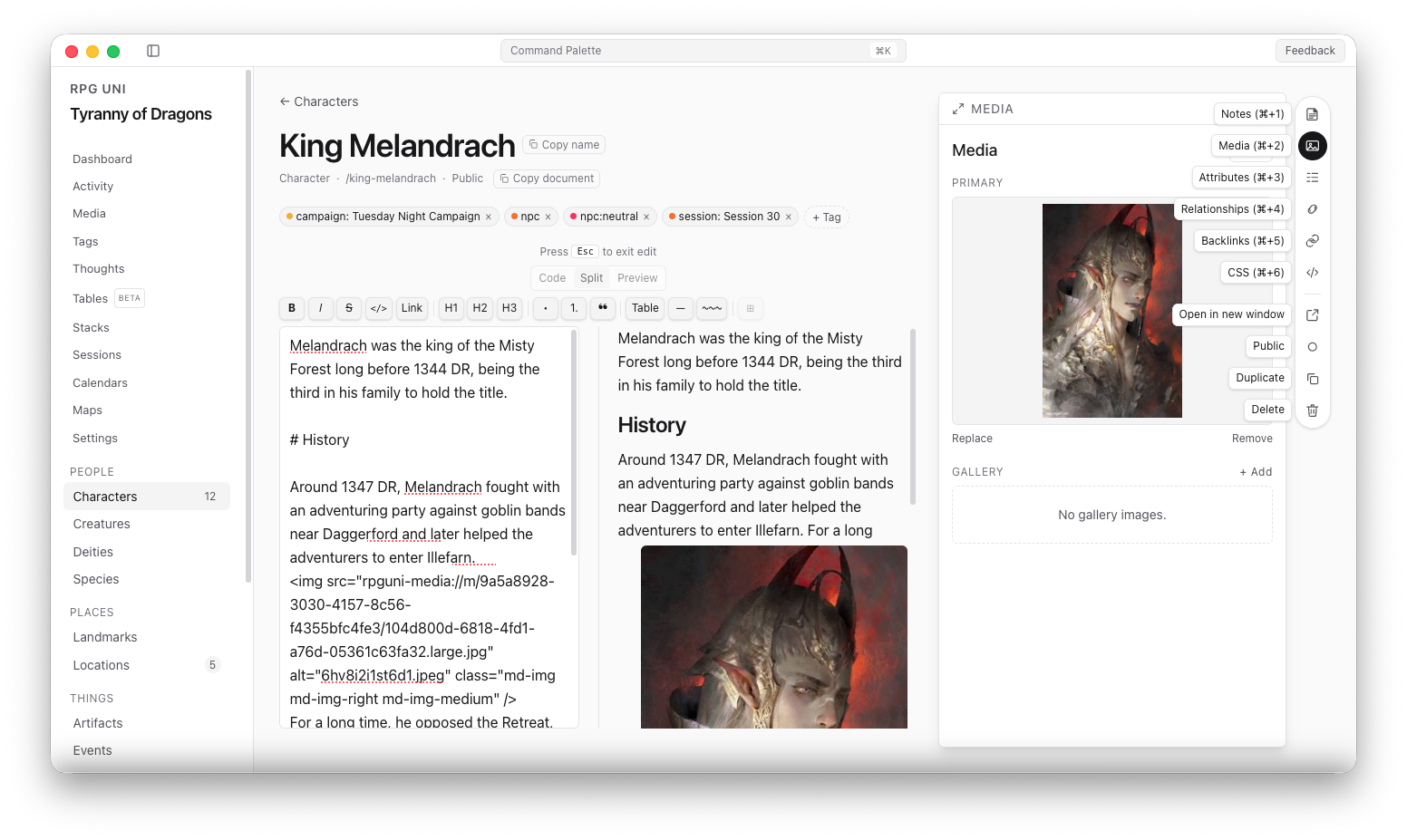Screen dimensions: 1407x840
Task: Insert bullet list from toolbar
Action: pos(545,308)
